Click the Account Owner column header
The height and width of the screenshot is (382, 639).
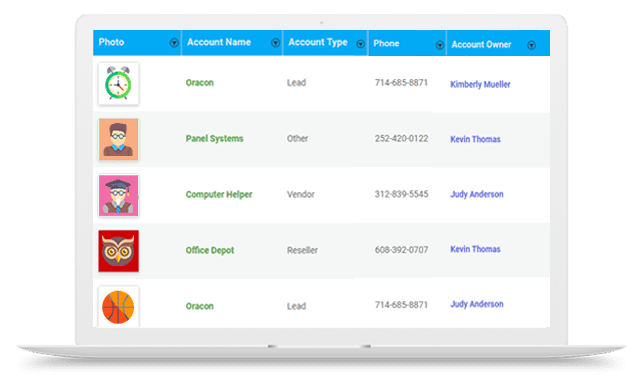pyautogui.click(x=498, y=43)
